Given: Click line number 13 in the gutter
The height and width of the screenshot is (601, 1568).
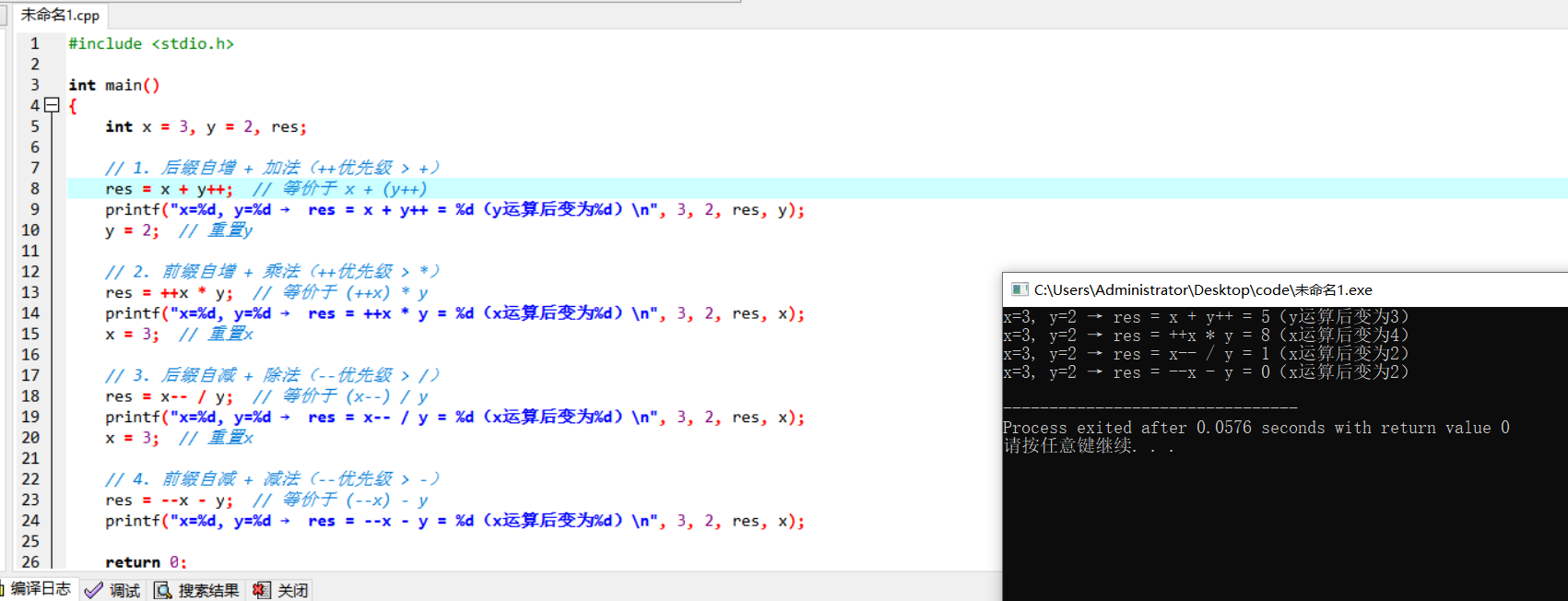Looking at the screenshot, I should tap(30, 292).
